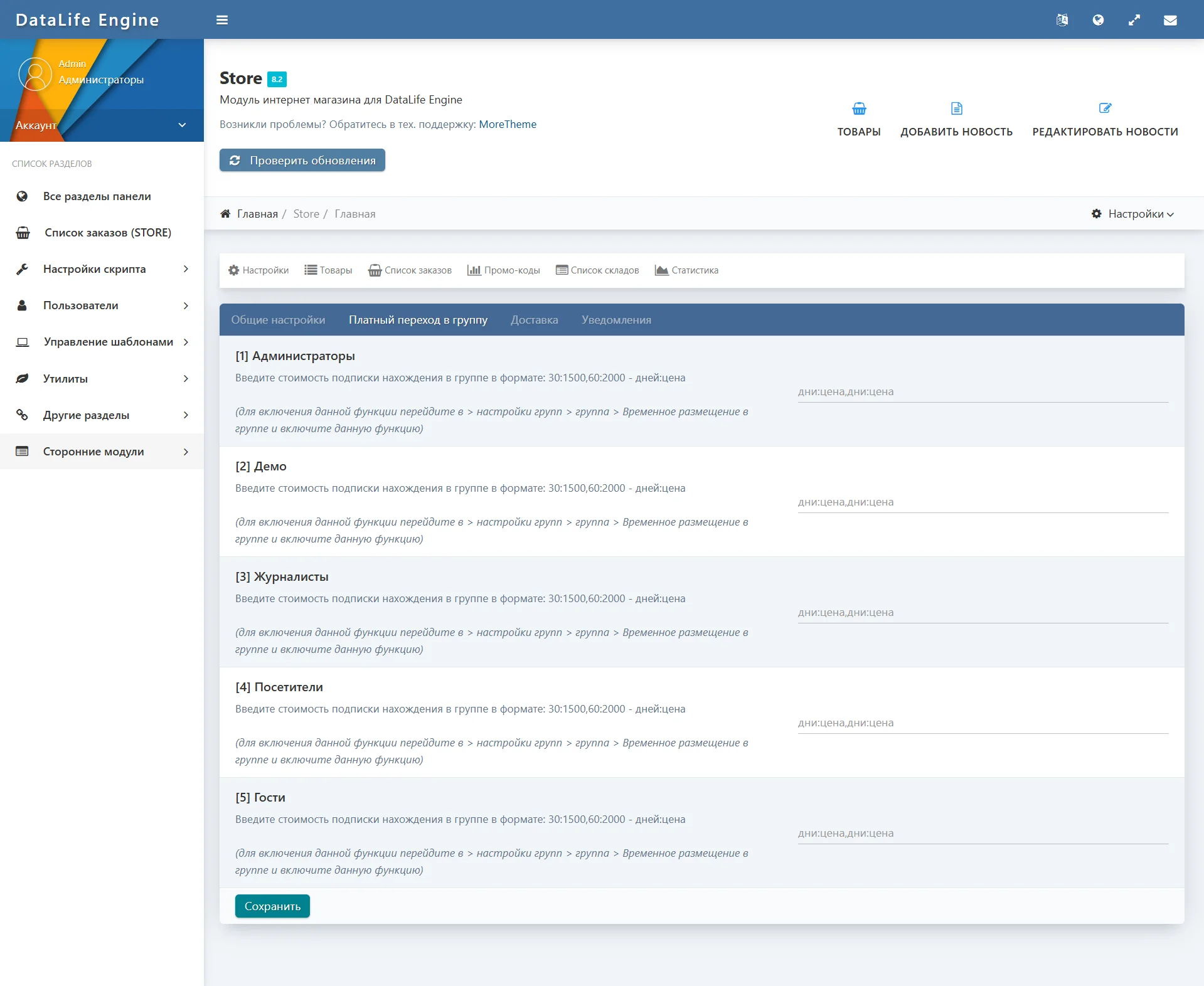
Task: Switch to the Общие настройки tab
Action: click(278, 320)
